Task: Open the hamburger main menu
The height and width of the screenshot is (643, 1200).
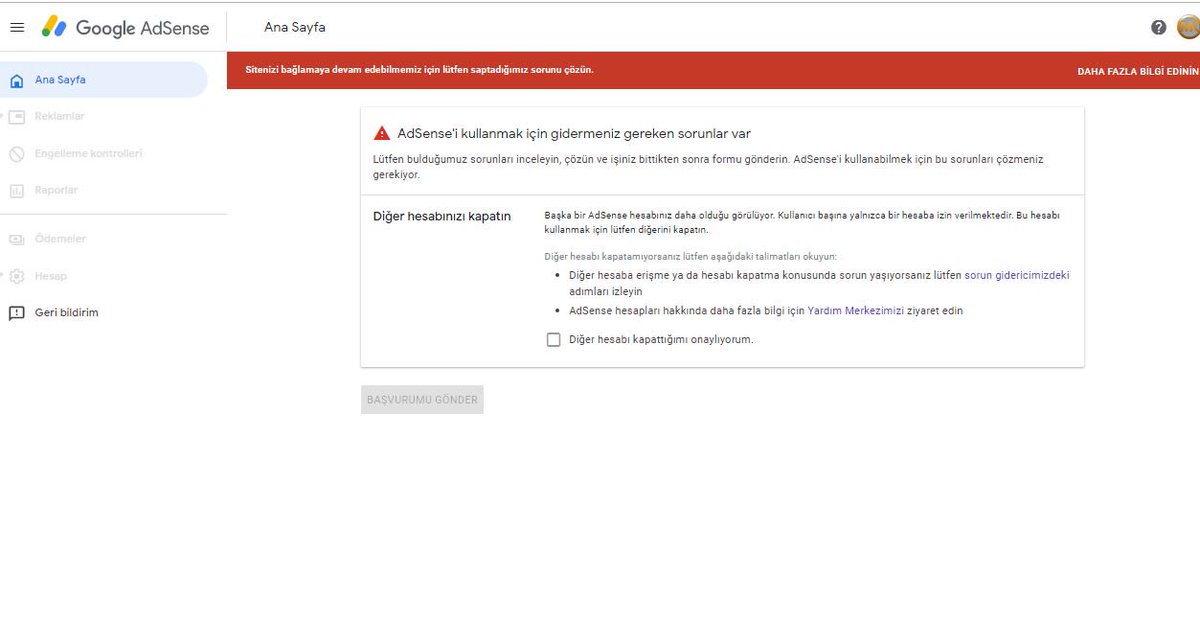Action: [x=16, y=27]
